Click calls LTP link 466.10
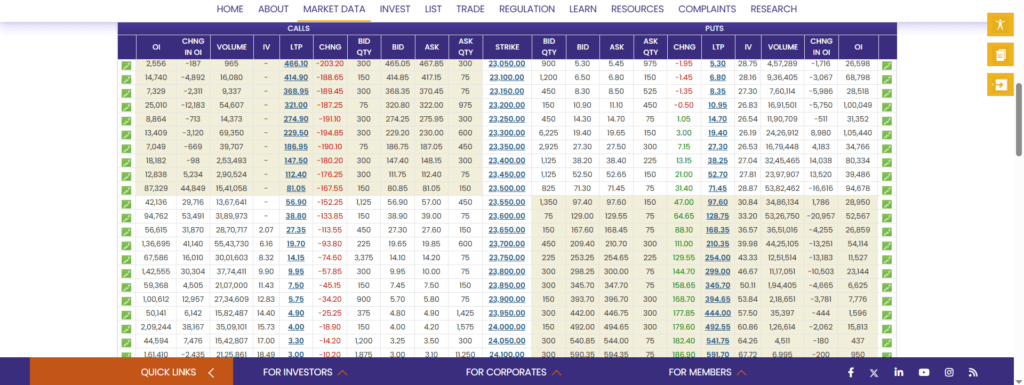This screenshot has height=385, width=1024. [296, 64]
